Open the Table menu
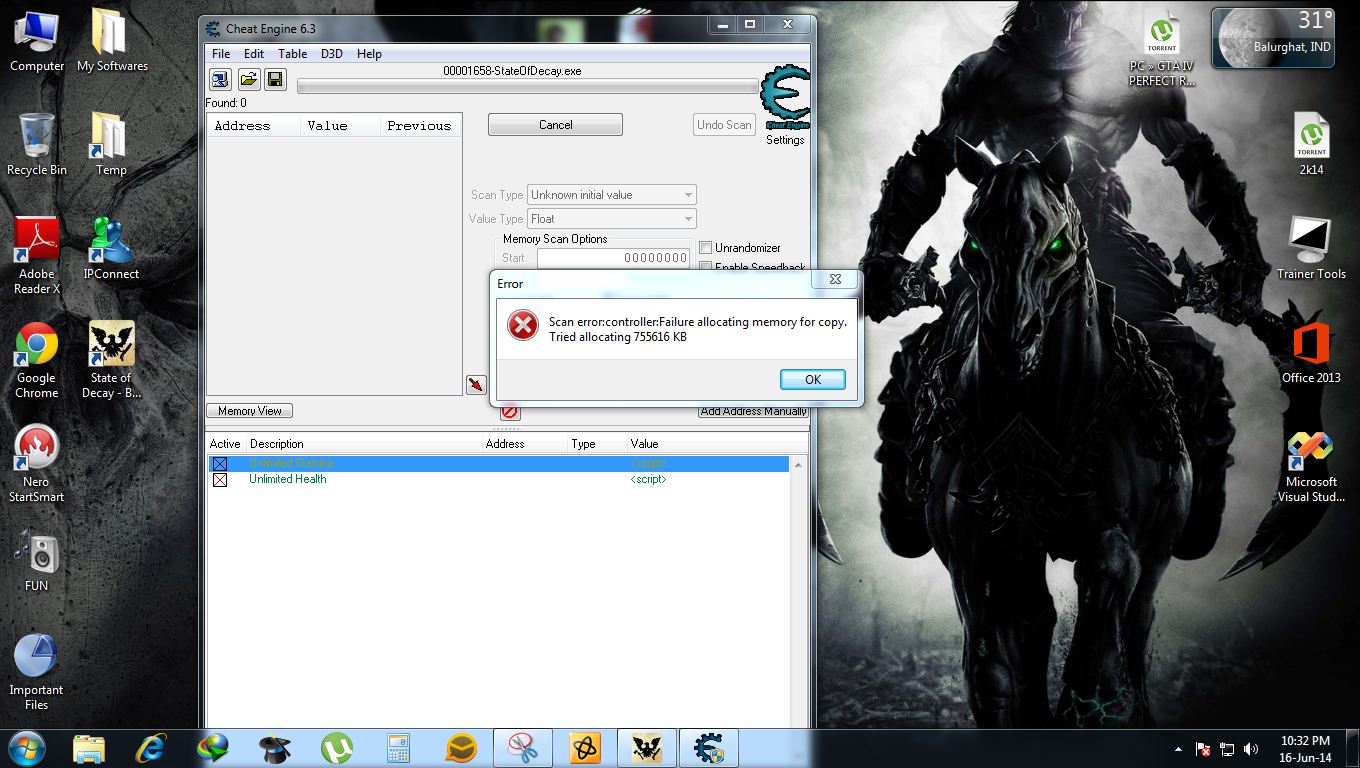1360x768 pixels. tap(292, 54)
